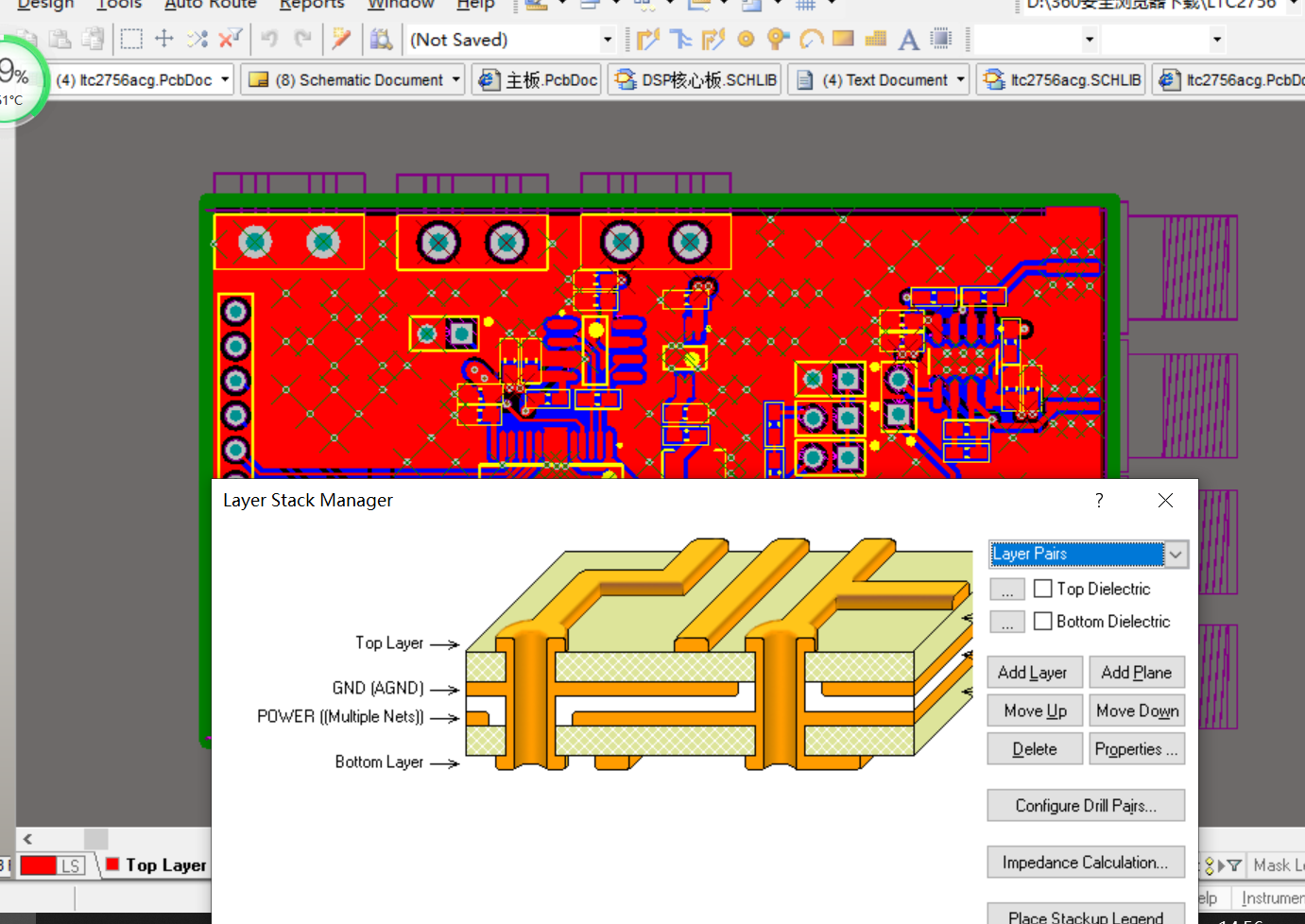Expand the (8) Schematic Document dropdown

[456, 80]
